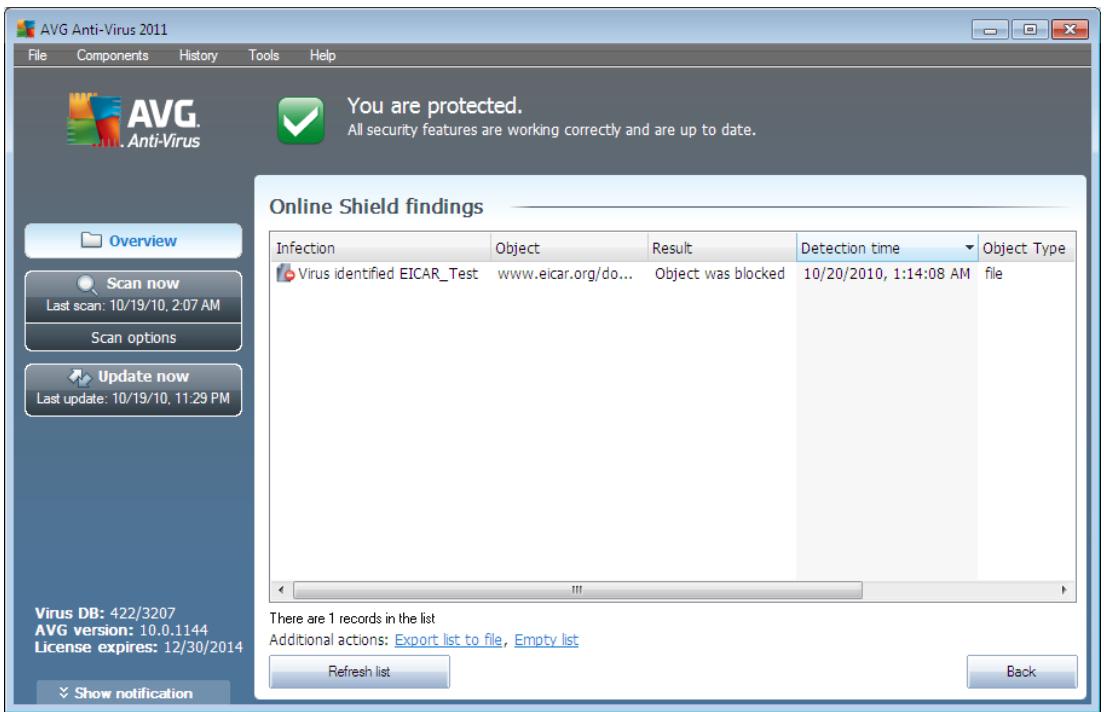Click the AVG Anti-Virus logo
The width and height of the screenshot is (1104, 712).
pos(133,120)
